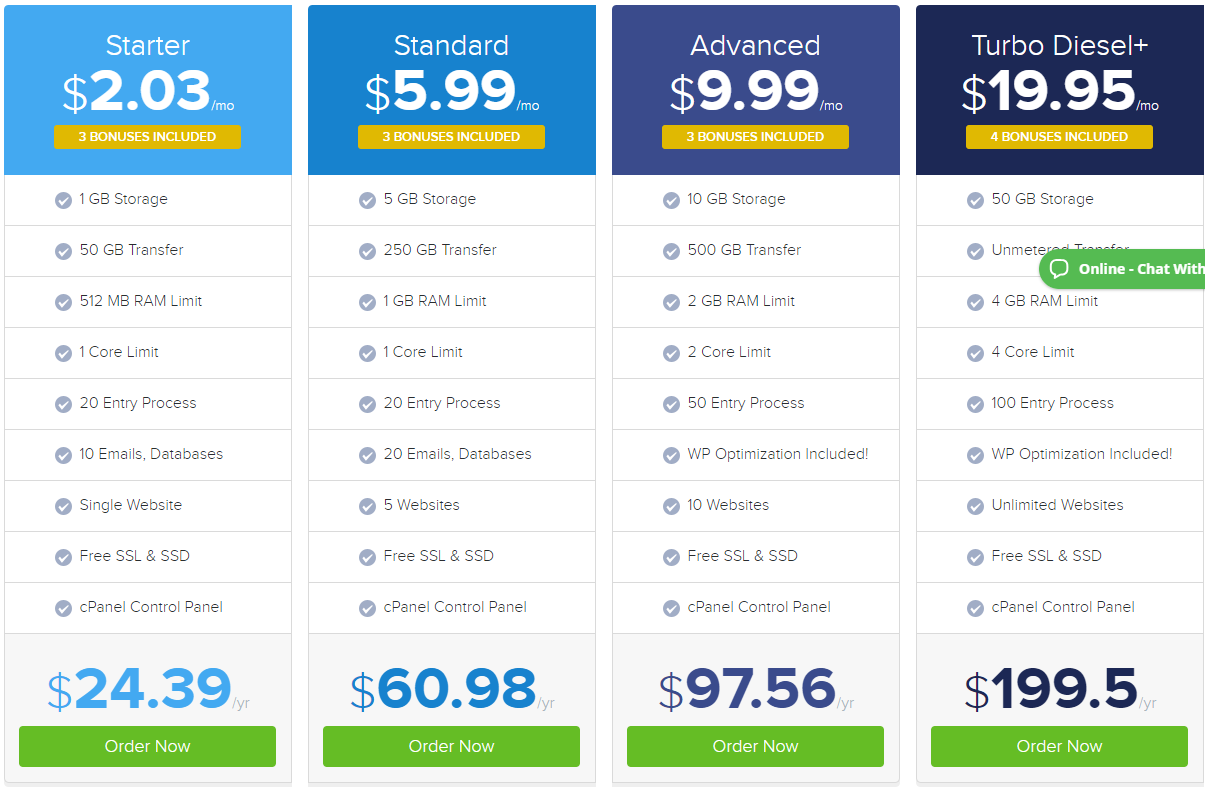
Task: Click the checkmark beside 1 GB Storage
Action: [63, 200]
